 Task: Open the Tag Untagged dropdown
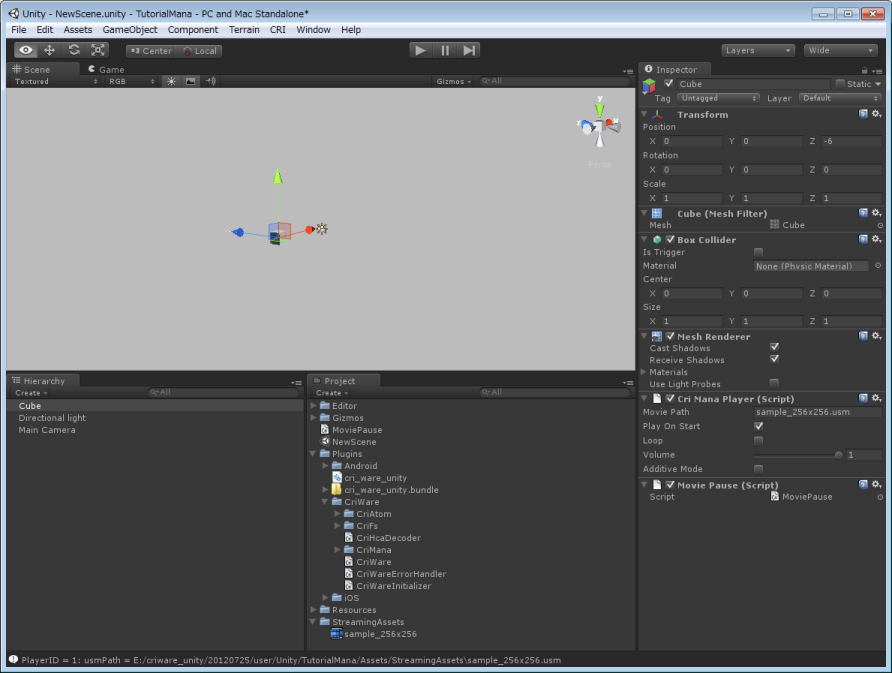pyautogui.click(x=718, y=98)
